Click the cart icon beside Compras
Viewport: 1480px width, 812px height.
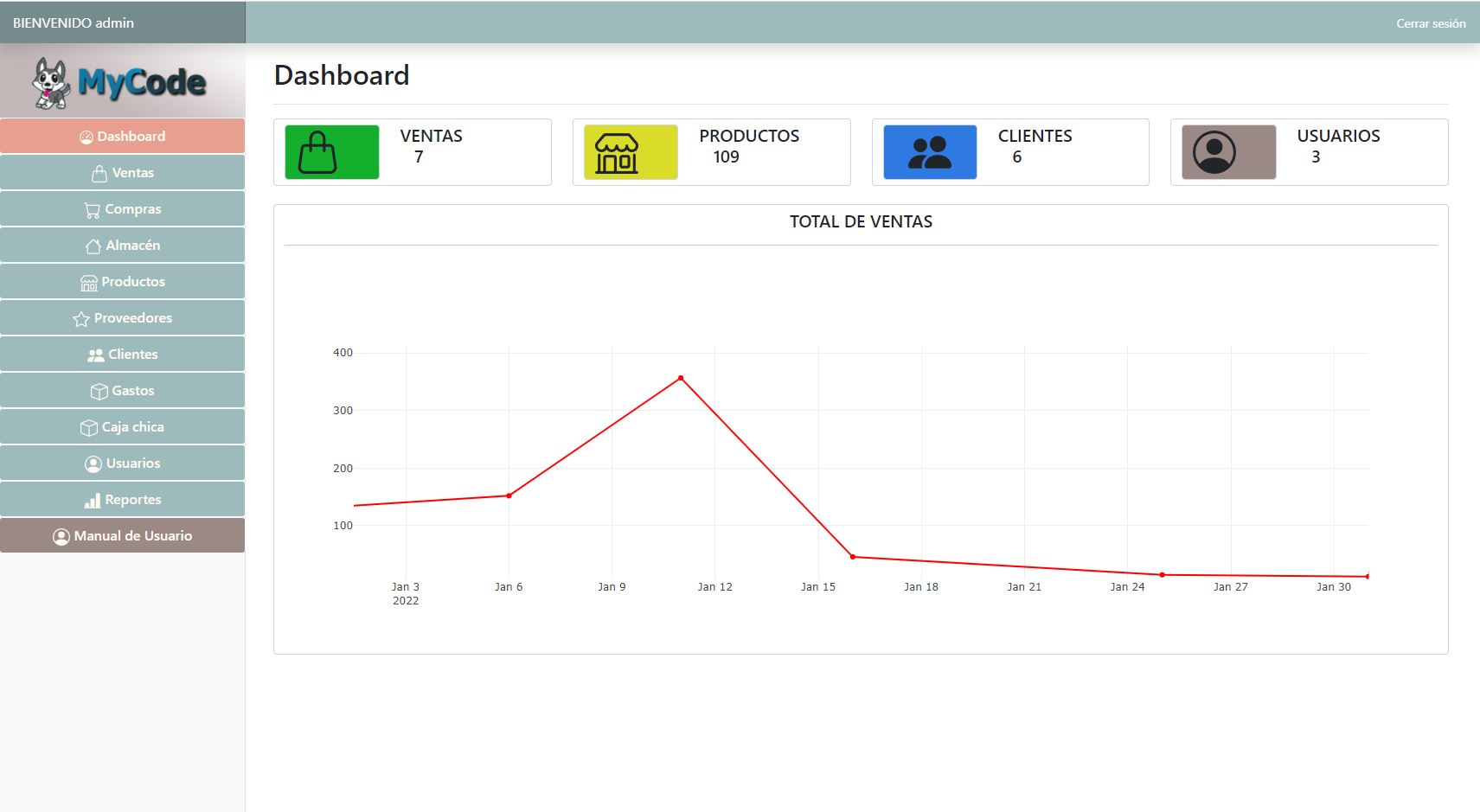pos(93,210)
